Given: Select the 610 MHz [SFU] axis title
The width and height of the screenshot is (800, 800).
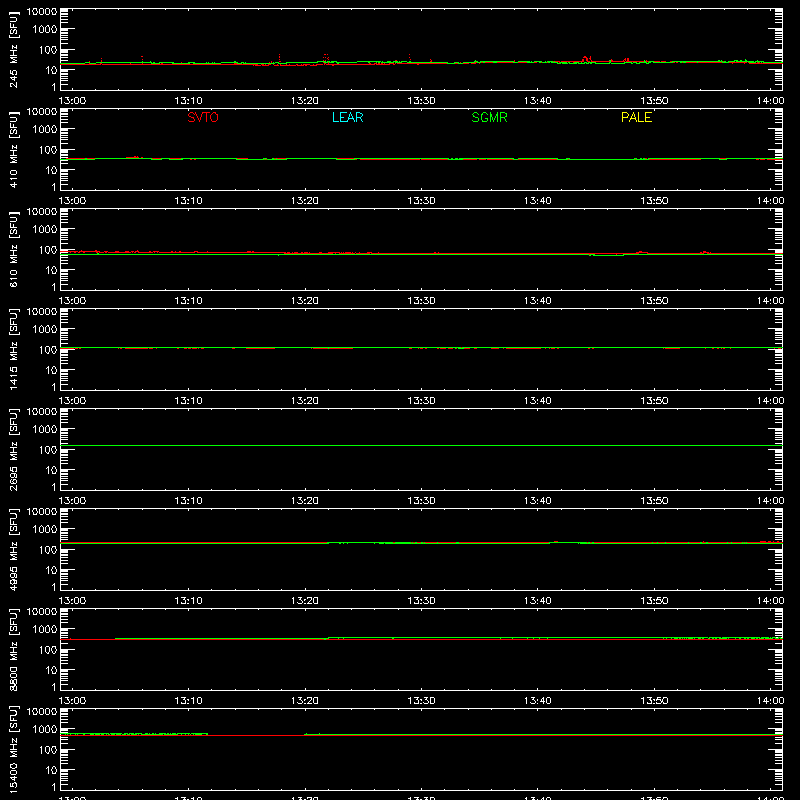Looking at the screenshot, I should click(14, 249).
